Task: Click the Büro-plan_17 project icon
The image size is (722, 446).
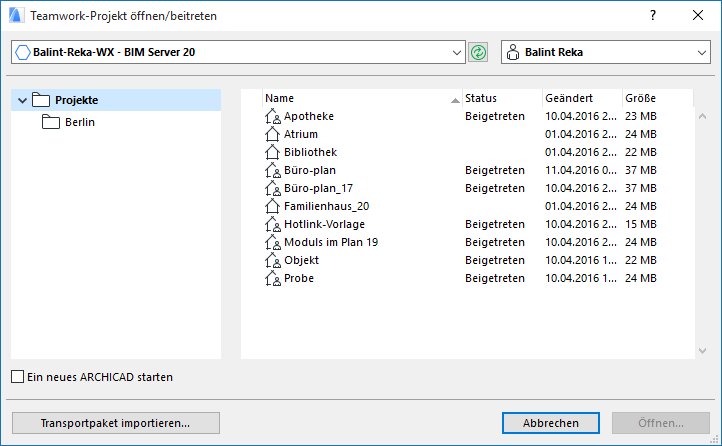Action: coord(272,188)
